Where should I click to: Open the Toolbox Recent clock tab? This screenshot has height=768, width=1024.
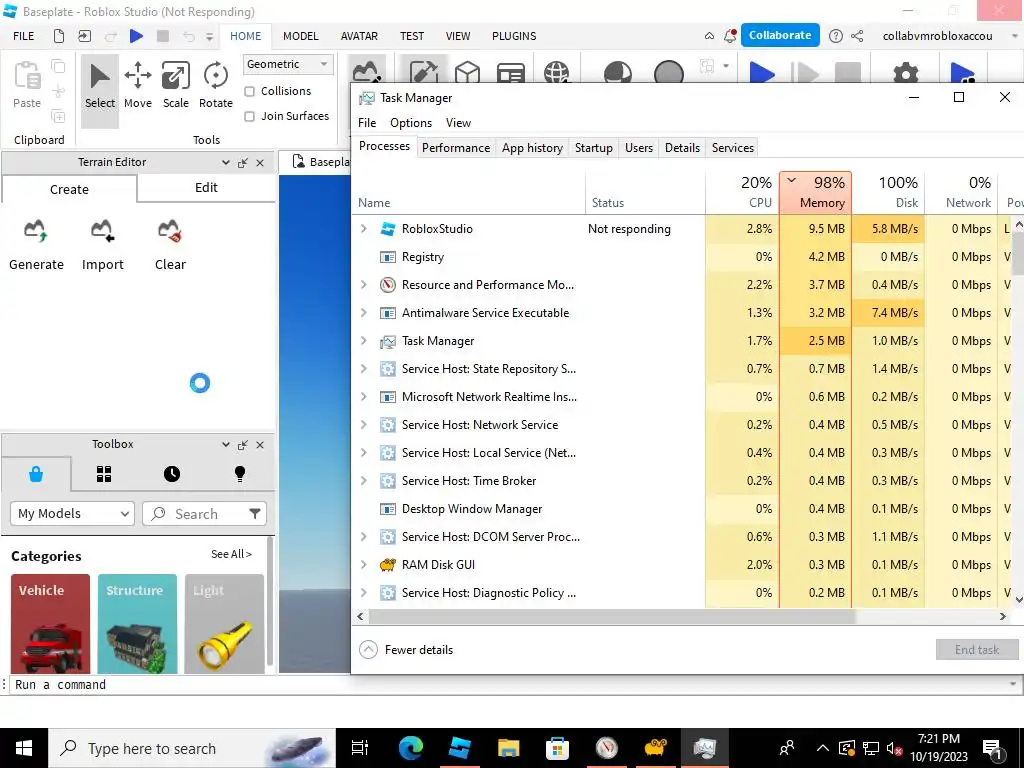click(x=172, y=474)
